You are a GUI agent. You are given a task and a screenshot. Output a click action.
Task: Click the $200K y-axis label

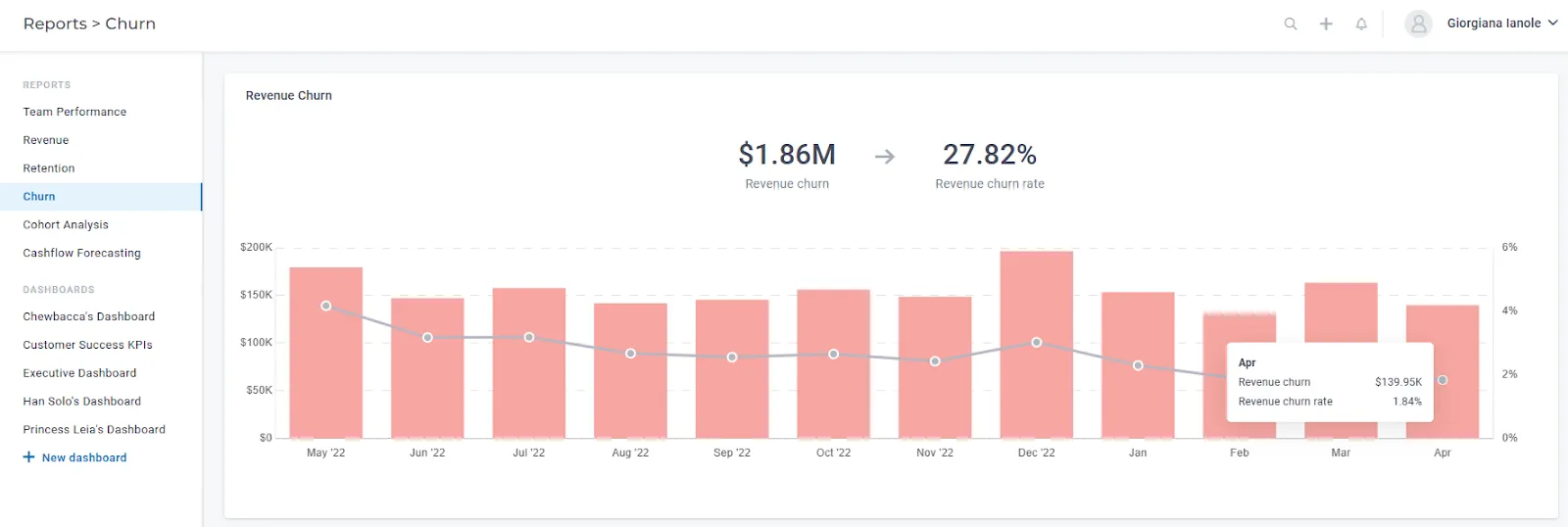click(257, 247)
